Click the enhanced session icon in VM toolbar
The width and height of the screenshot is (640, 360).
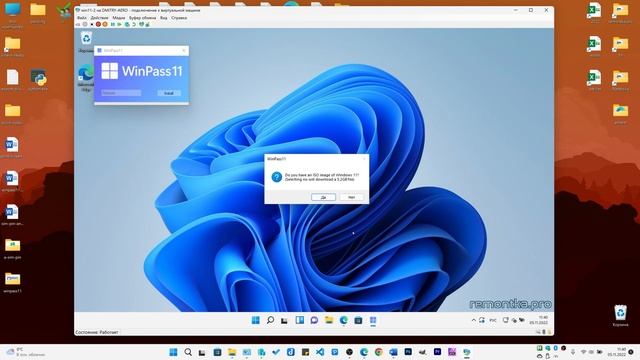(x=141, y=24)
